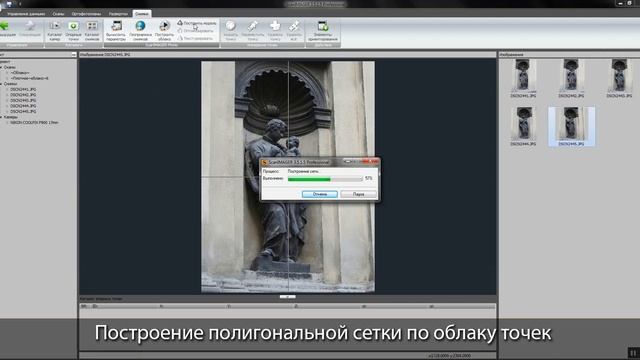Collapse the Сканы tree node
Screen dimensions: 640x360
coord(1,67)
